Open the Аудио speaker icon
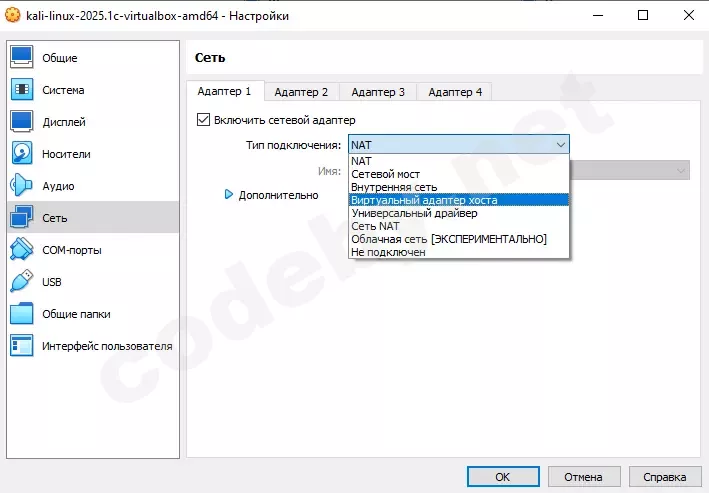The height and width of the screenshot is (493, 709). click(22, 186)
